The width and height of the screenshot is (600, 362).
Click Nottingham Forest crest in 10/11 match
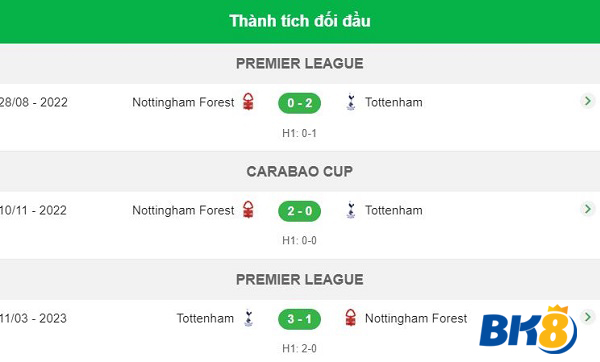coord(248,210)
